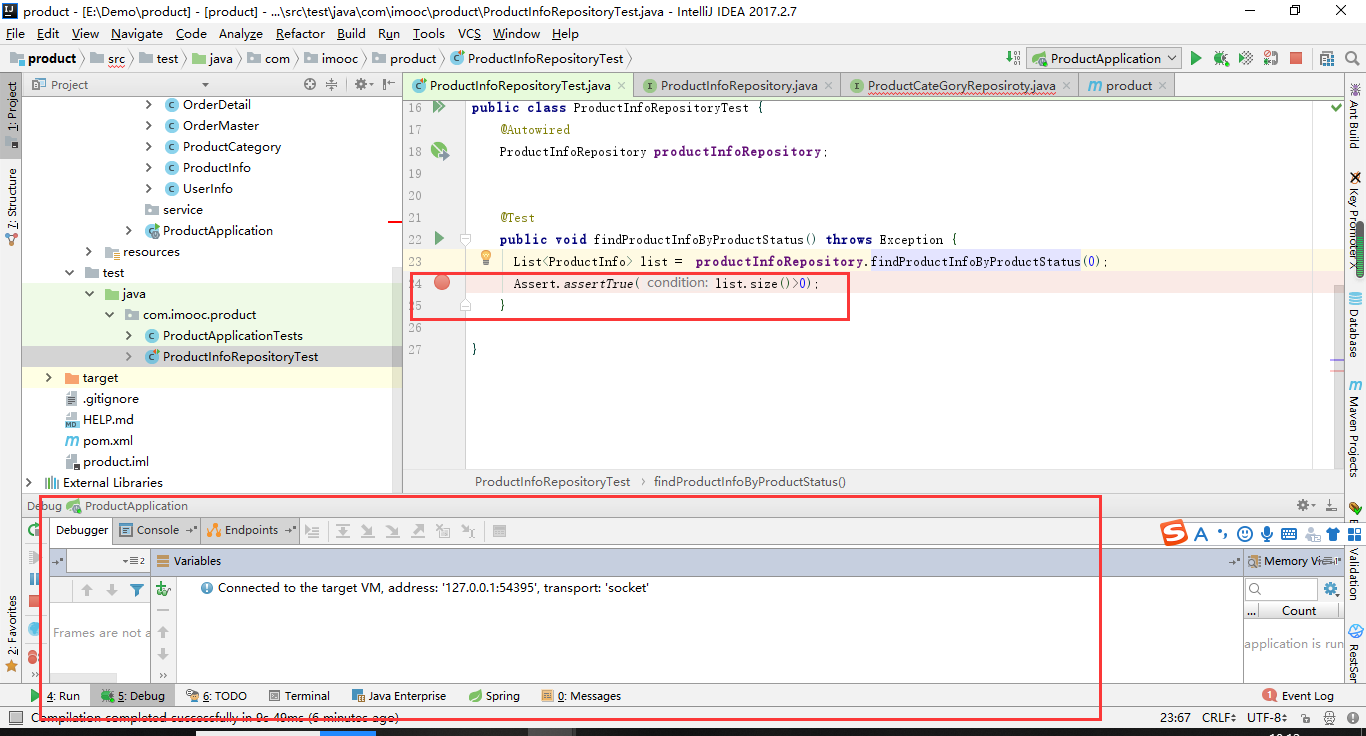Expand External Libraries node

(x=28, y=482)
